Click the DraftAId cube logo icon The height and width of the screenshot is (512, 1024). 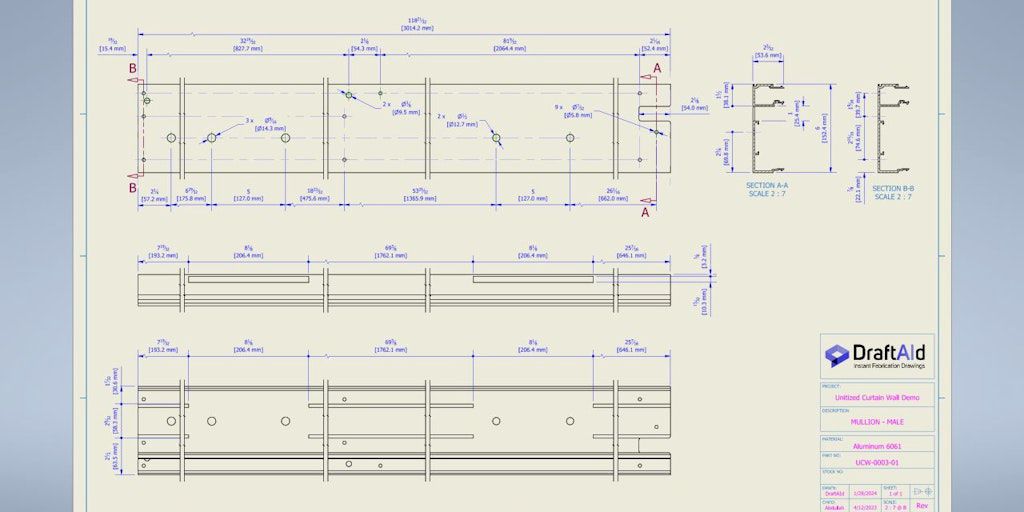[x=837, y=355]
